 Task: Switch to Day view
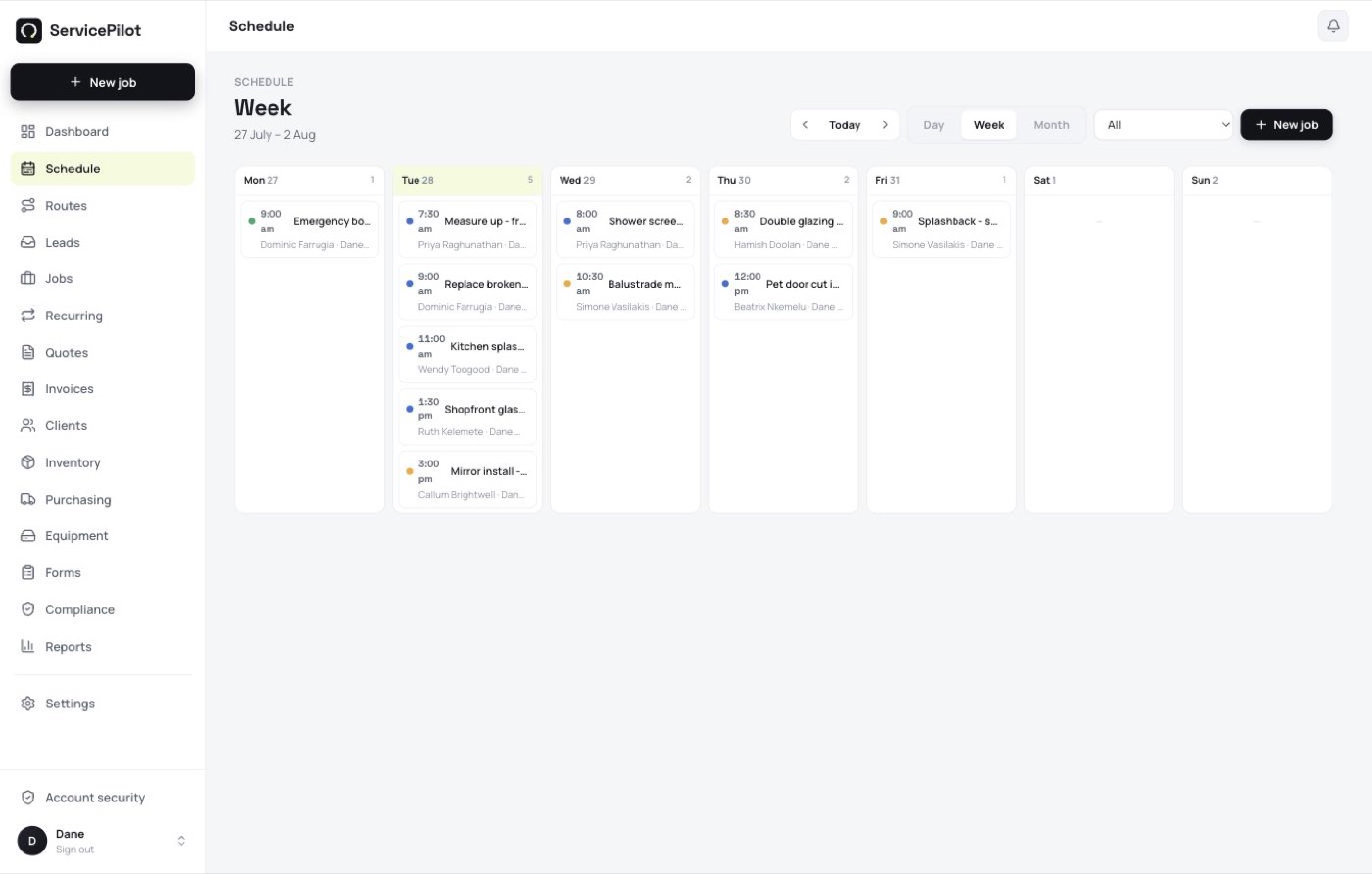(x=933, y=124)
